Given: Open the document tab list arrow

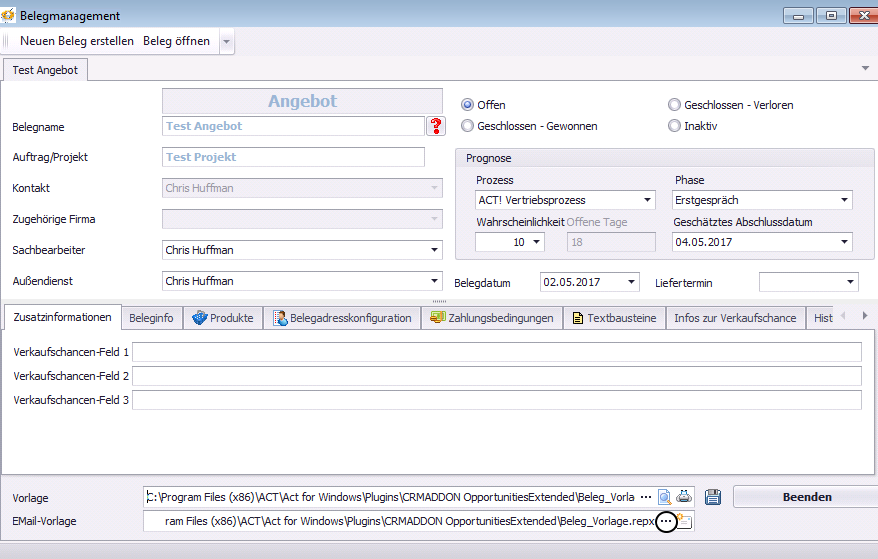Looking at the screenshot, I should tap(865, 69).
